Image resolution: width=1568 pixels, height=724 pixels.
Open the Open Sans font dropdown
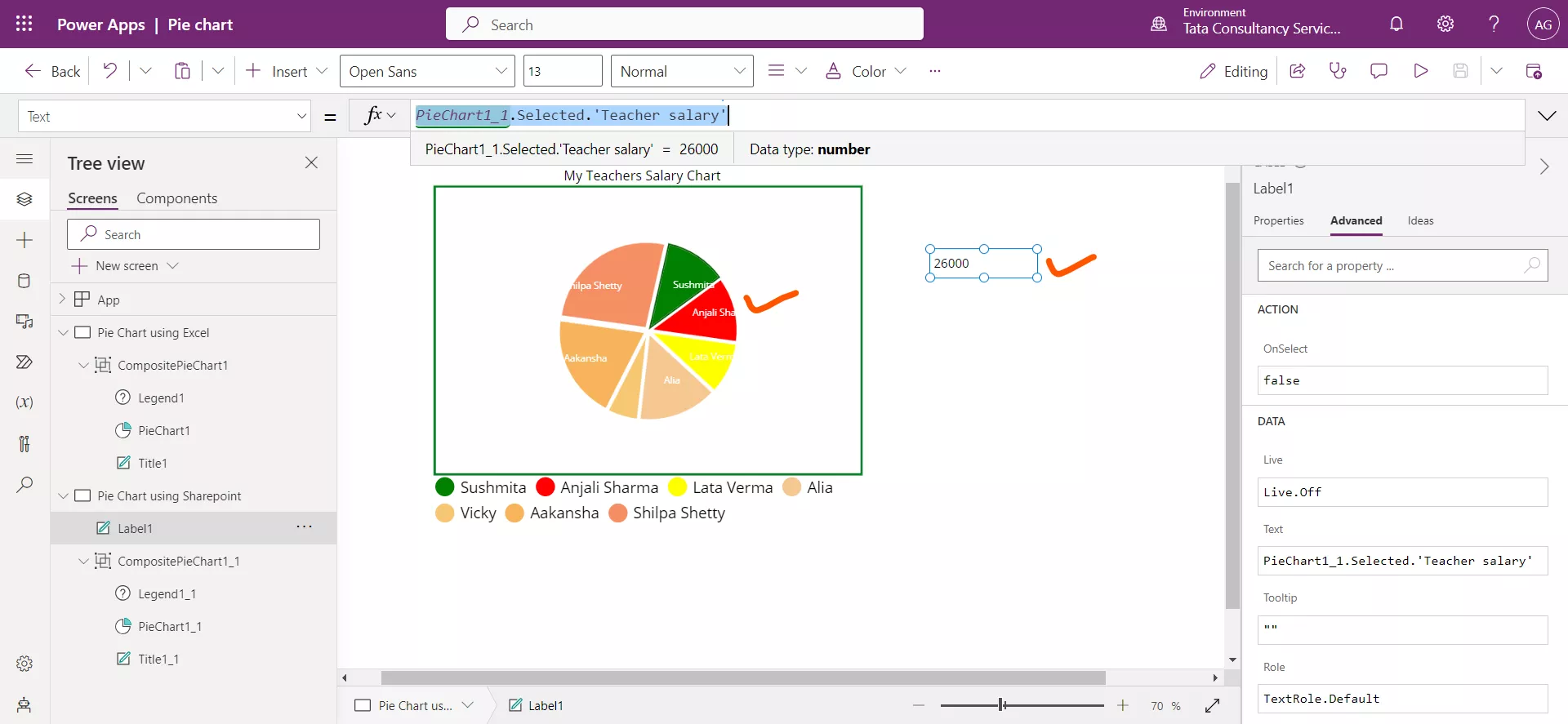tap(427, 71)
